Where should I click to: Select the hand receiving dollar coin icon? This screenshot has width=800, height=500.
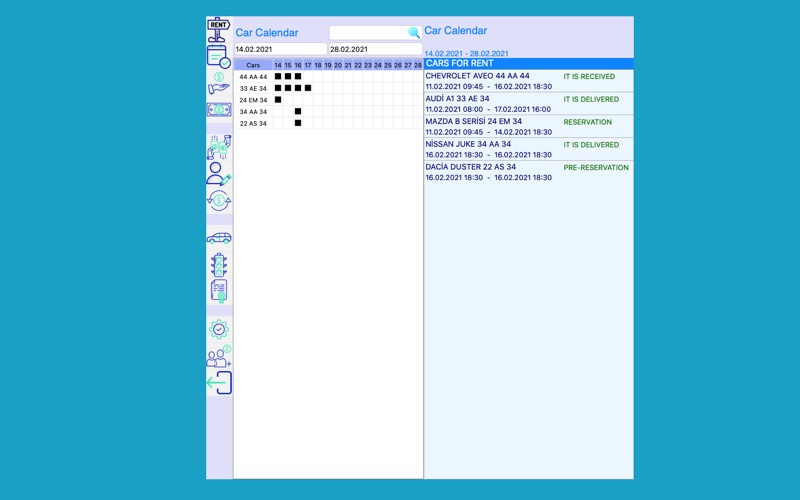218,83
